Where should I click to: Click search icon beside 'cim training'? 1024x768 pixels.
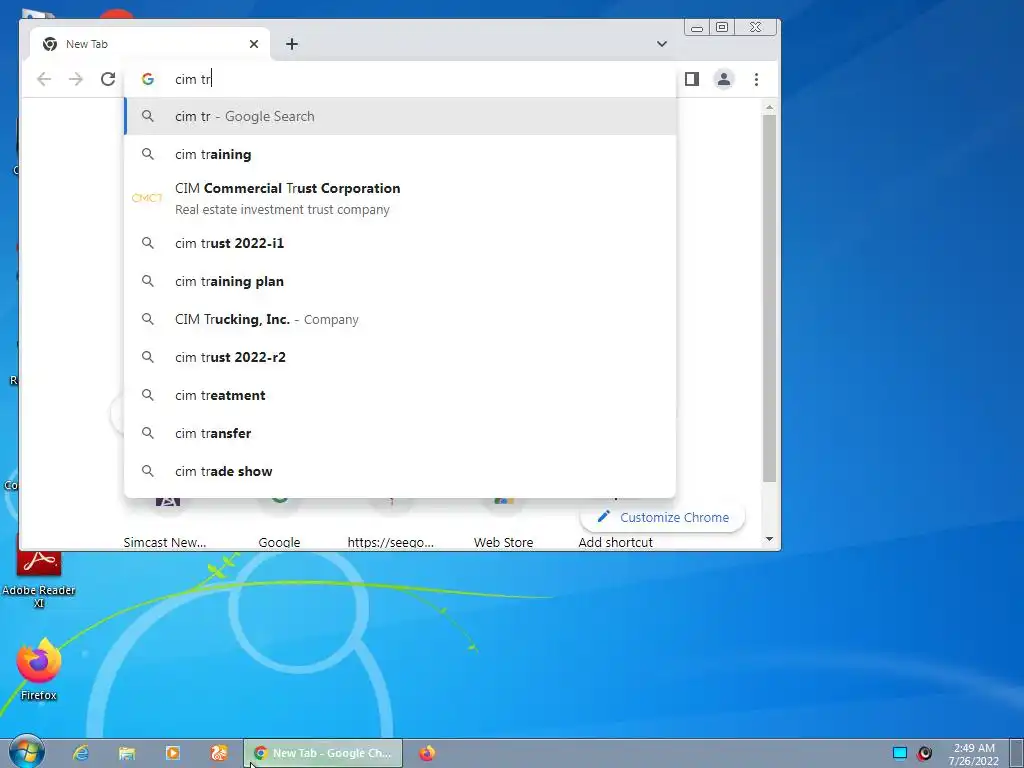(148, 154)
